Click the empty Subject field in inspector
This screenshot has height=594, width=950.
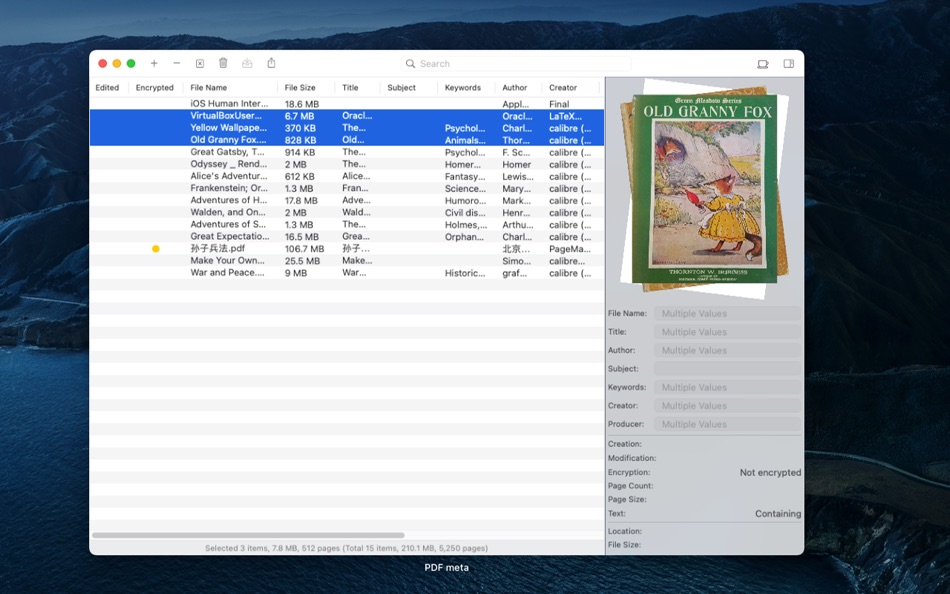(x=727, y=369)
